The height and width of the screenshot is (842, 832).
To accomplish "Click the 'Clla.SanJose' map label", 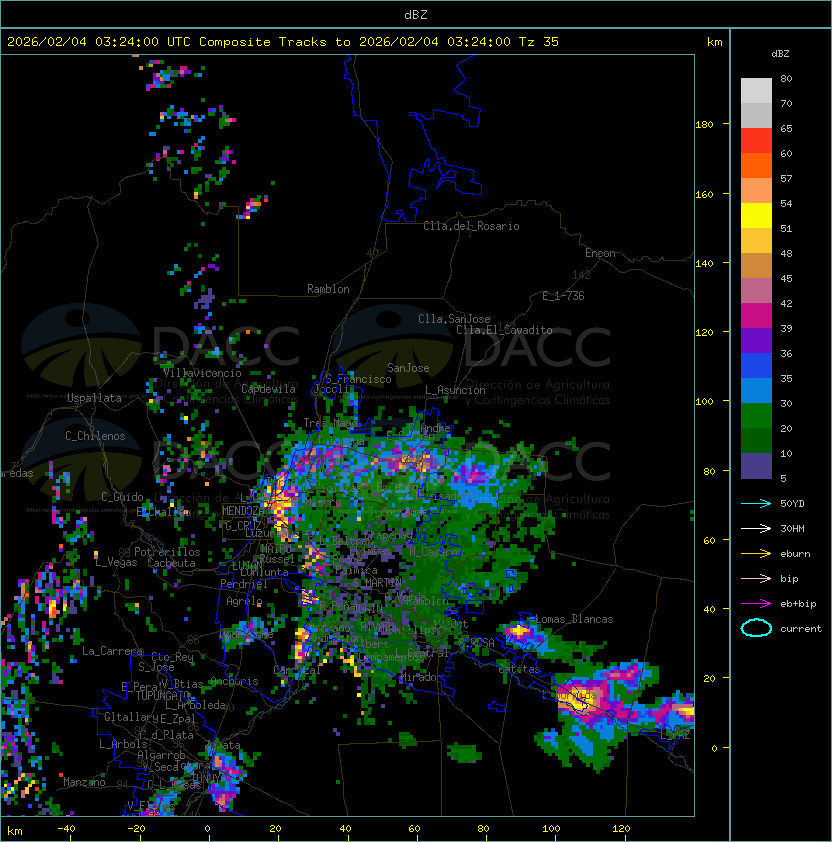I will [454, 319].
